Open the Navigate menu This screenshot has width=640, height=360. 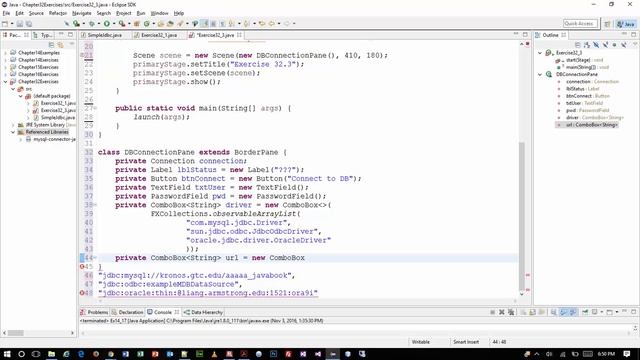pyautogui.click(x=82, y=13)
